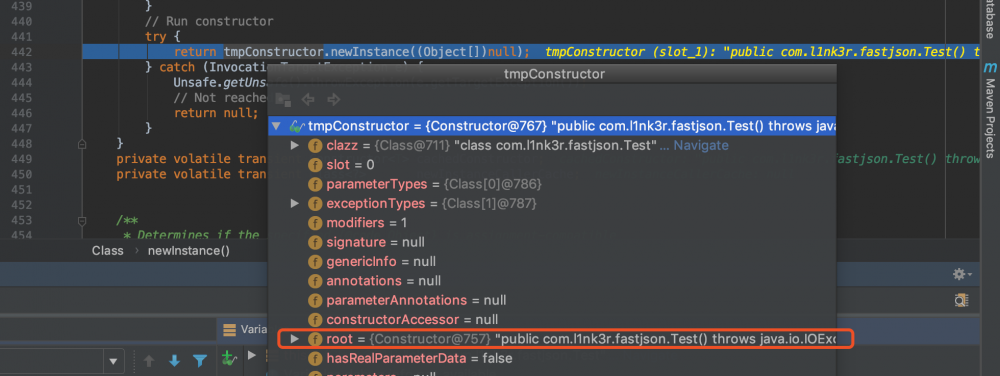1000x376 pixels.
Task: Click the Navigate link next to clazz
Action: tap(701, 145)
